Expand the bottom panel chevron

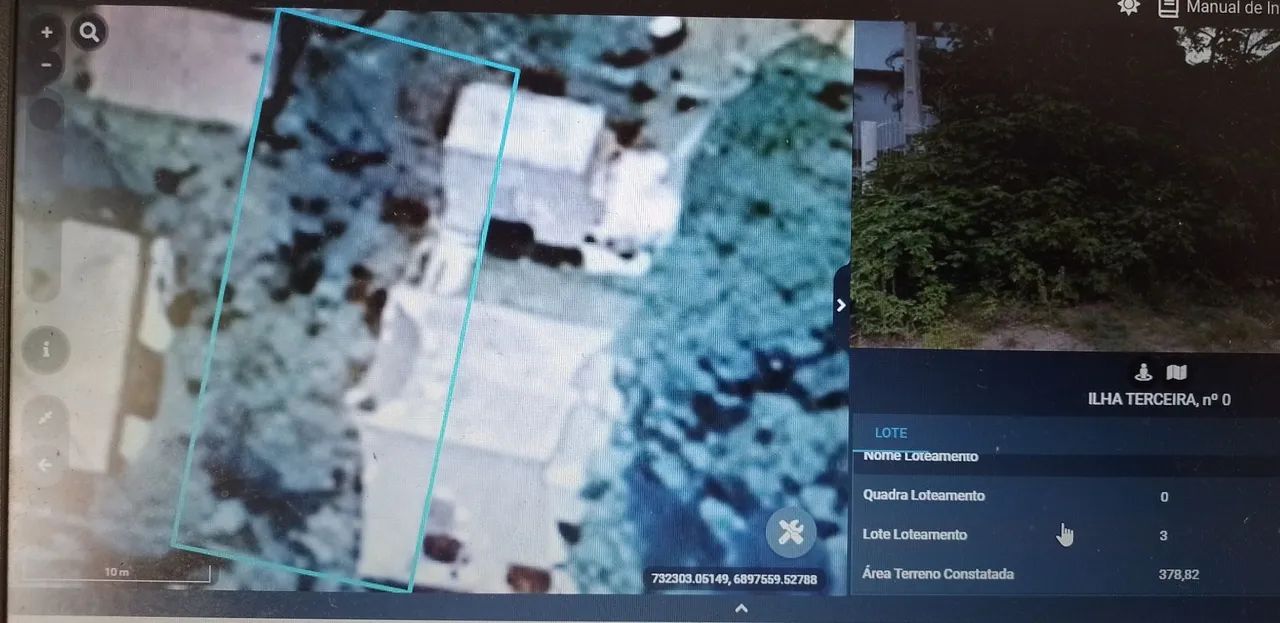point(741,608)
